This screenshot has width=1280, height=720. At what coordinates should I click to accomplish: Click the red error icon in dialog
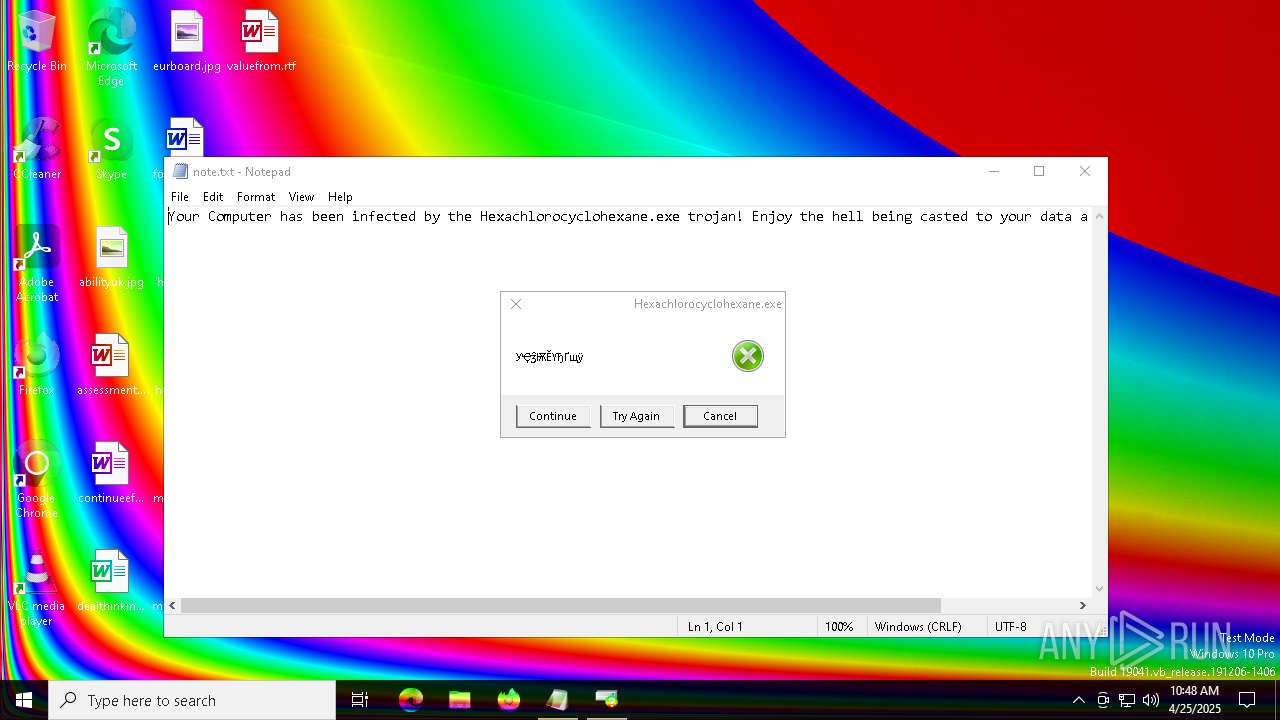pos(748,356)
